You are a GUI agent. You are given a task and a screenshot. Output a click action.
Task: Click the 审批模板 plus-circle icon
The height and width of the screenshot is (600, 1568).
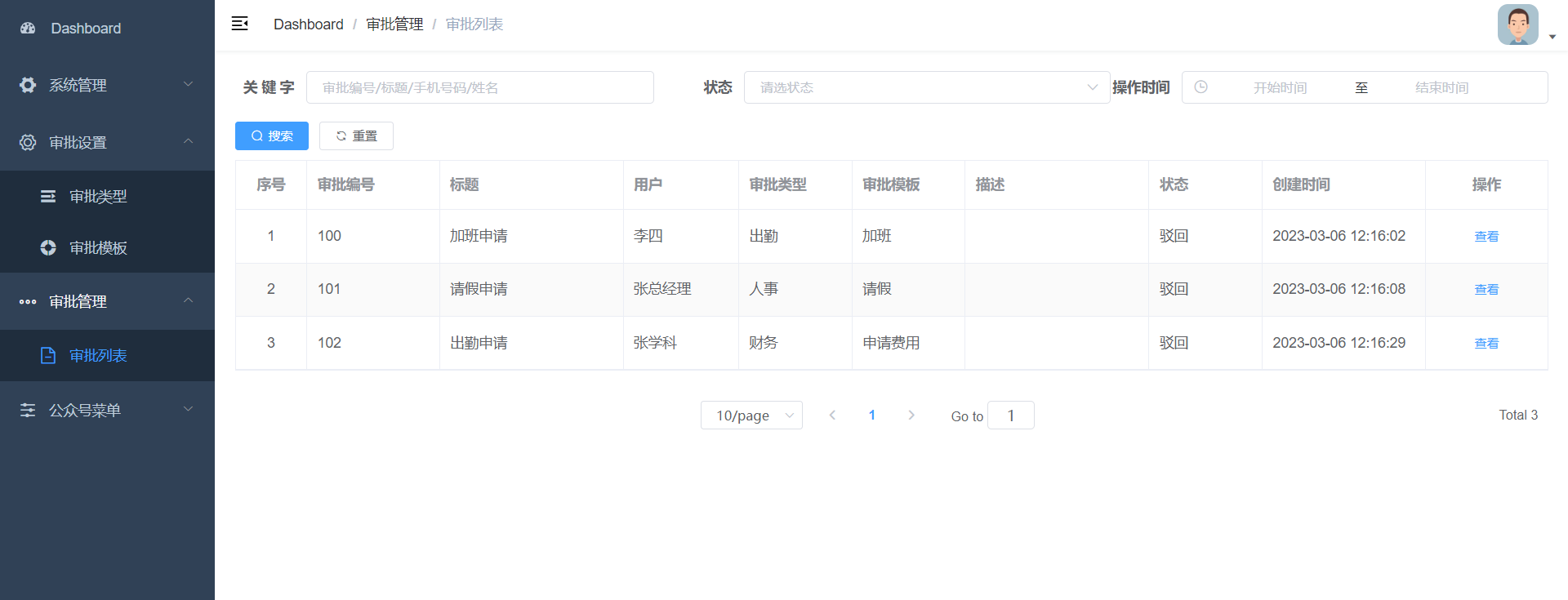click(48, 248)
